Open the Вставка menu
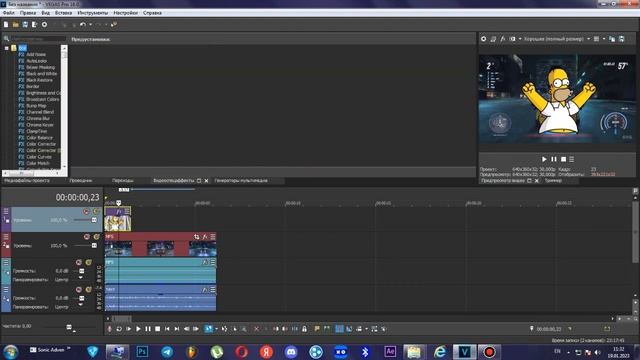640x360 pixels. 63,13
